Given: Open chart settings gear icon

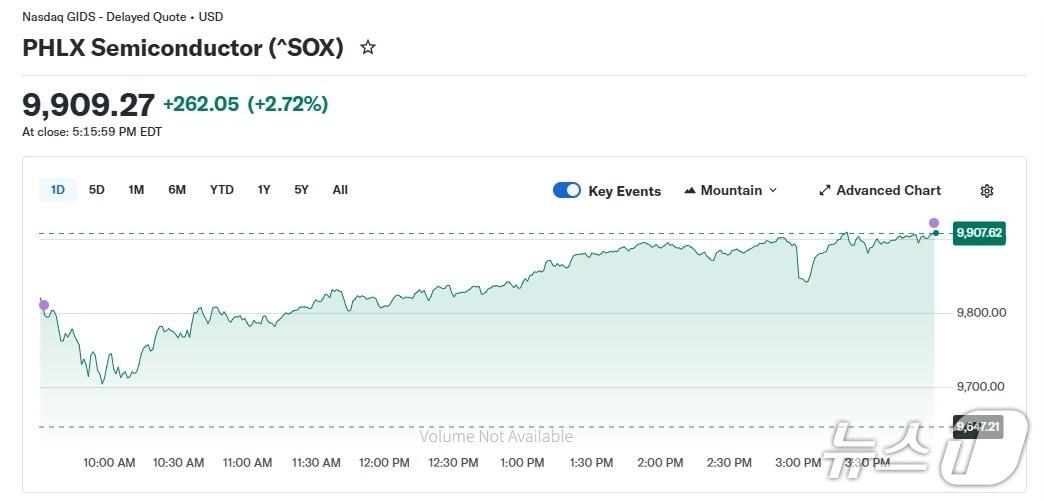Looking at the screenshot, I should [987, 191].
